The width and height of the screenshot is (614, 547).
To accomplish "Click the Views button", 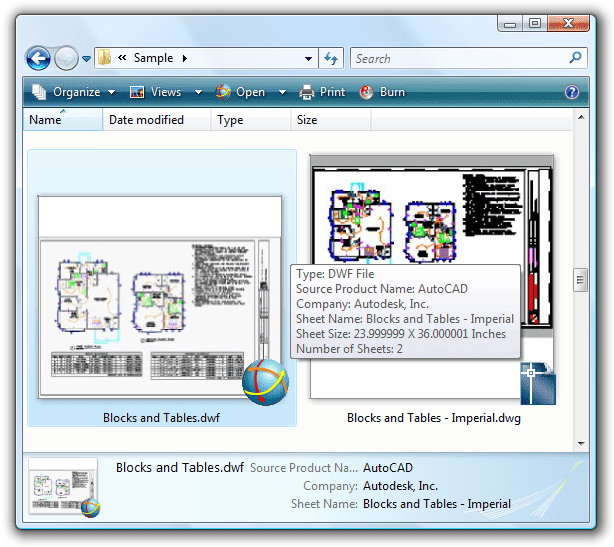I will tap(155, 92).
